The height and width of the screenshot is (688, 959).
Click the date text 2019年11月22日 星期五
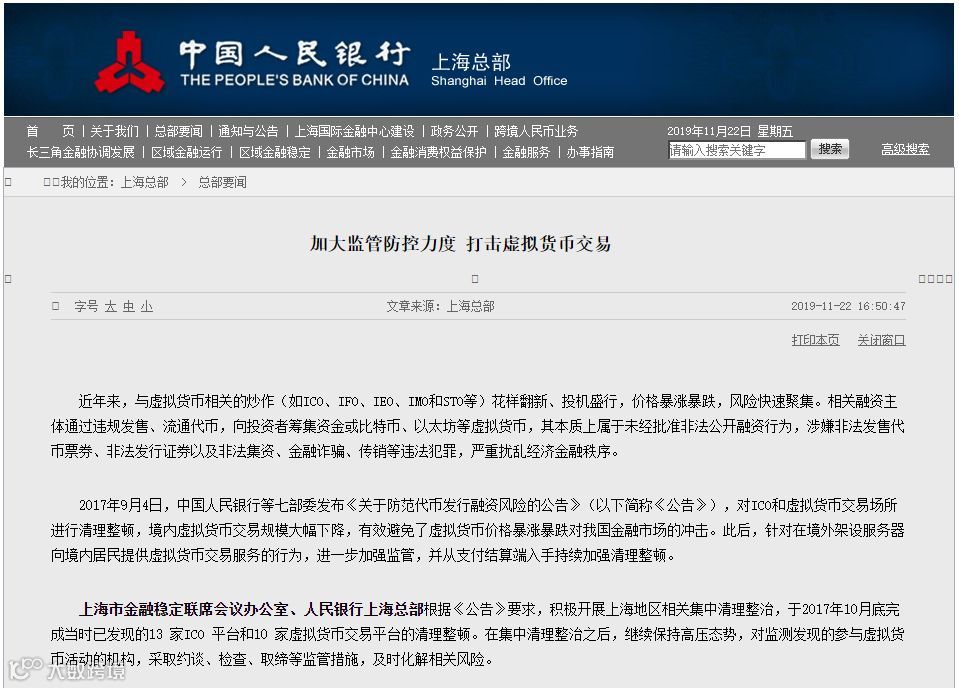(x=729, y=131)
